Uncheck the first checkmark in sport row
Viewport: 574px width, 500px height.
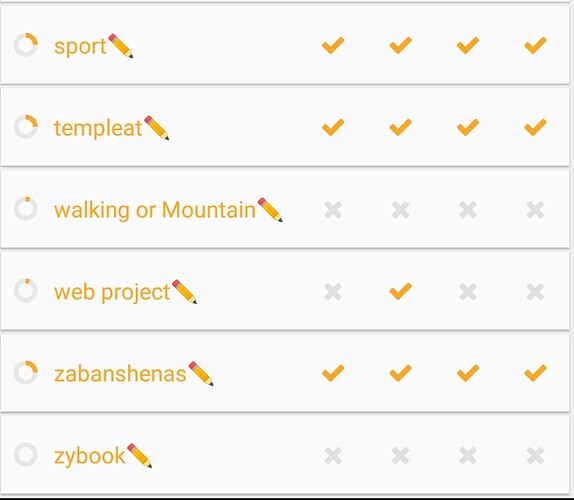333,45
